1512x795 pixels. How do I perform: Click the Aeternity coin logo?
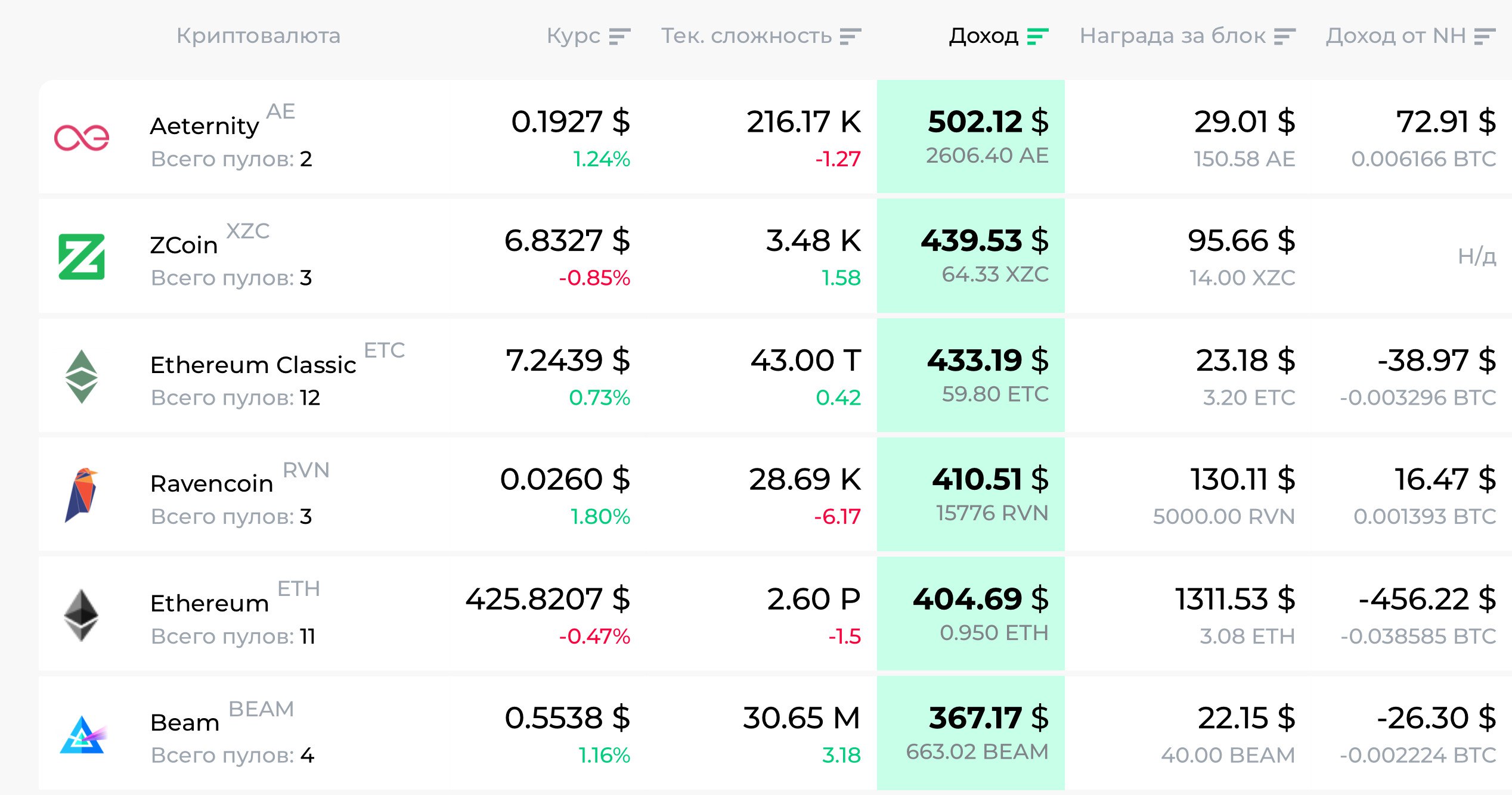pyautogui.click(x=82, y=138)
